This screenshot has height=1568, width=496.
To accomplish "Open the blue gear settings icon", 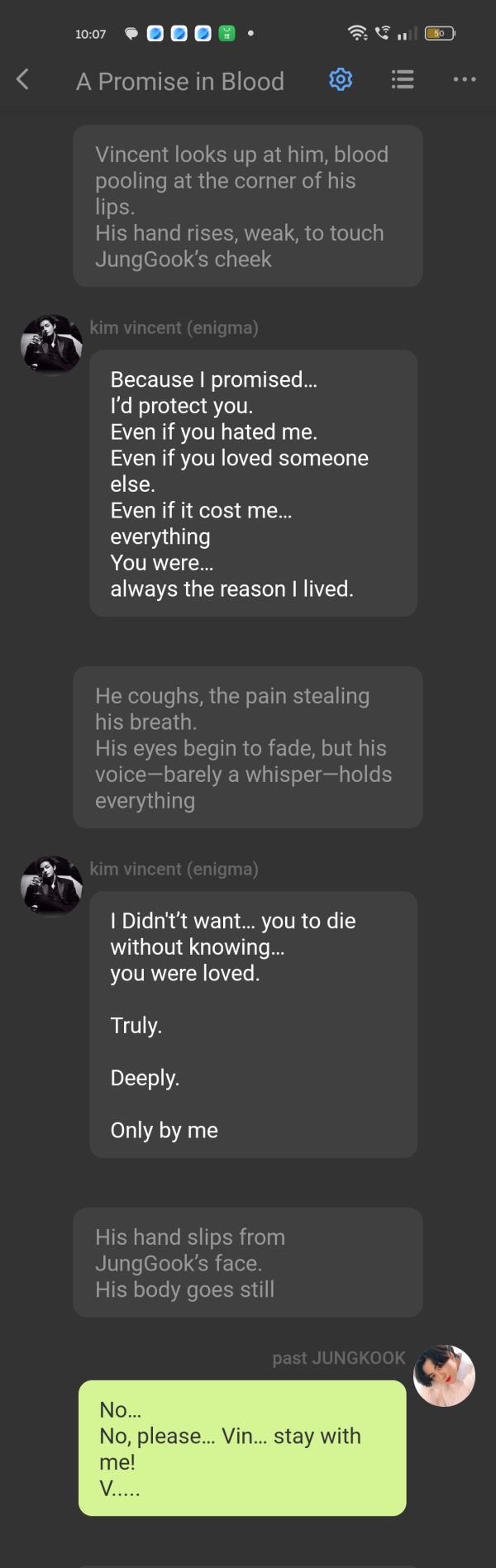I will 341,79.
